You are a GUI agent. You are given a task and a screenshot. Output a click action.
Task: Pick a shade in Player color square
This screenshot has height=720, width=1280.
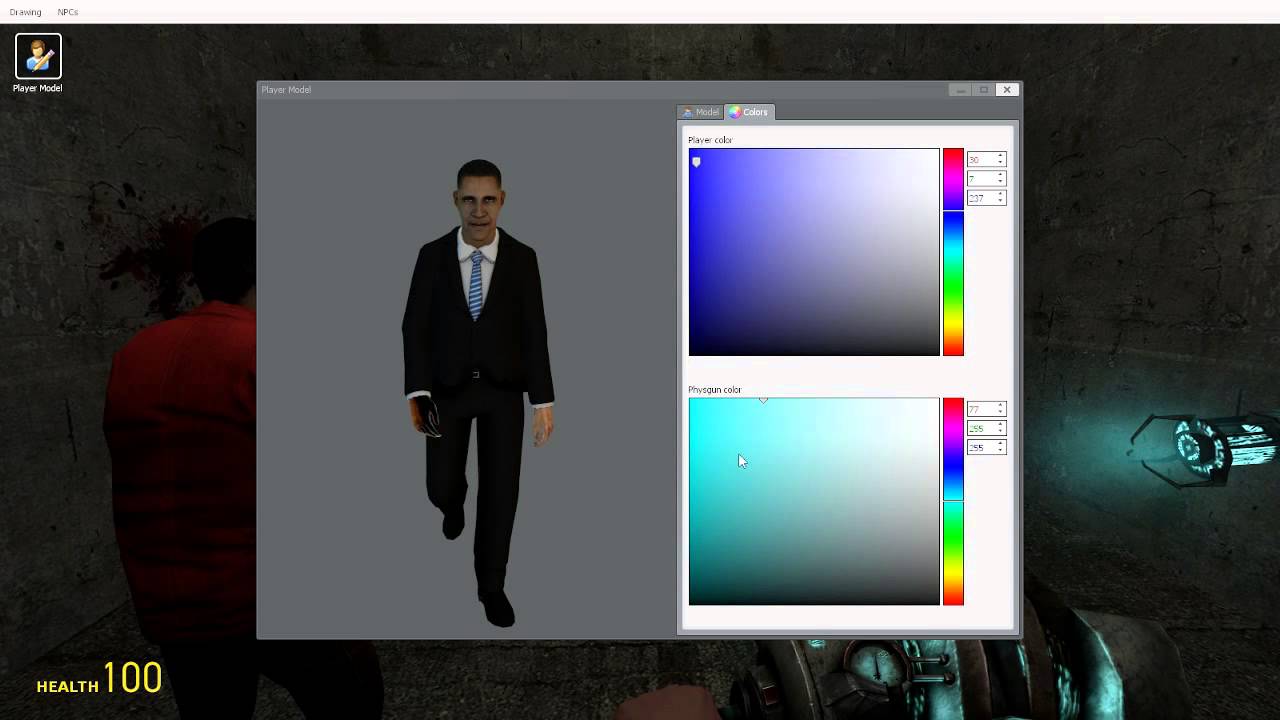[x=814, y=252]
